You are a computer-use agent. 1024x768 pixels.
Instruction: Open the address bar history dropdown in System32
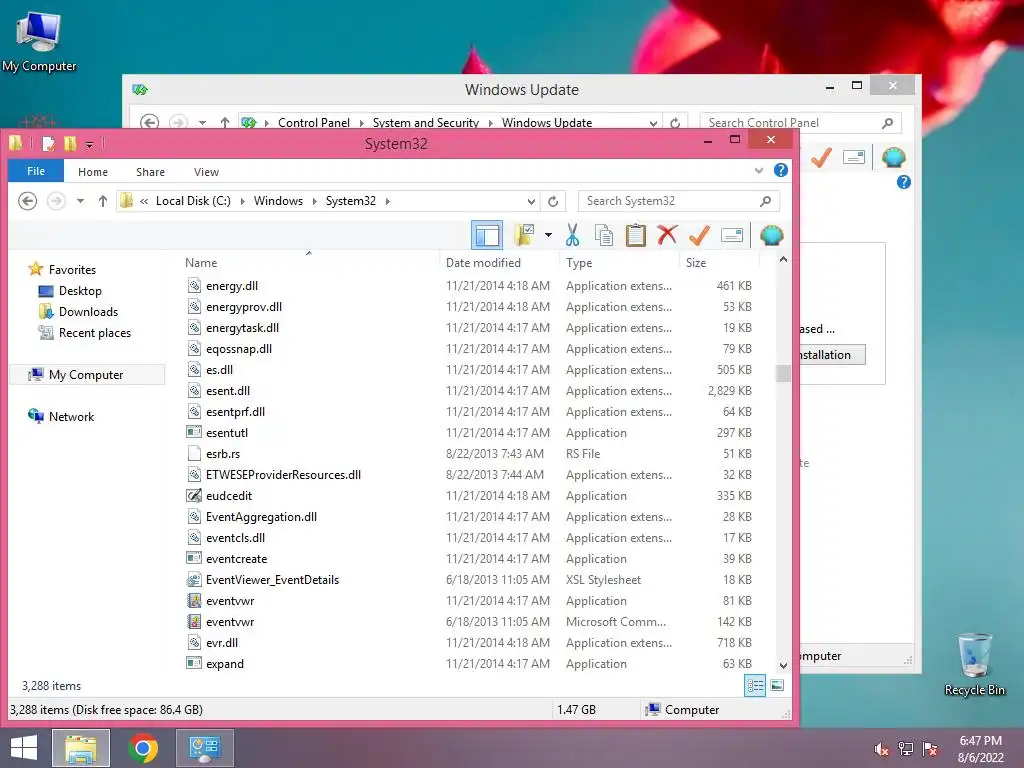click(531, 202)
